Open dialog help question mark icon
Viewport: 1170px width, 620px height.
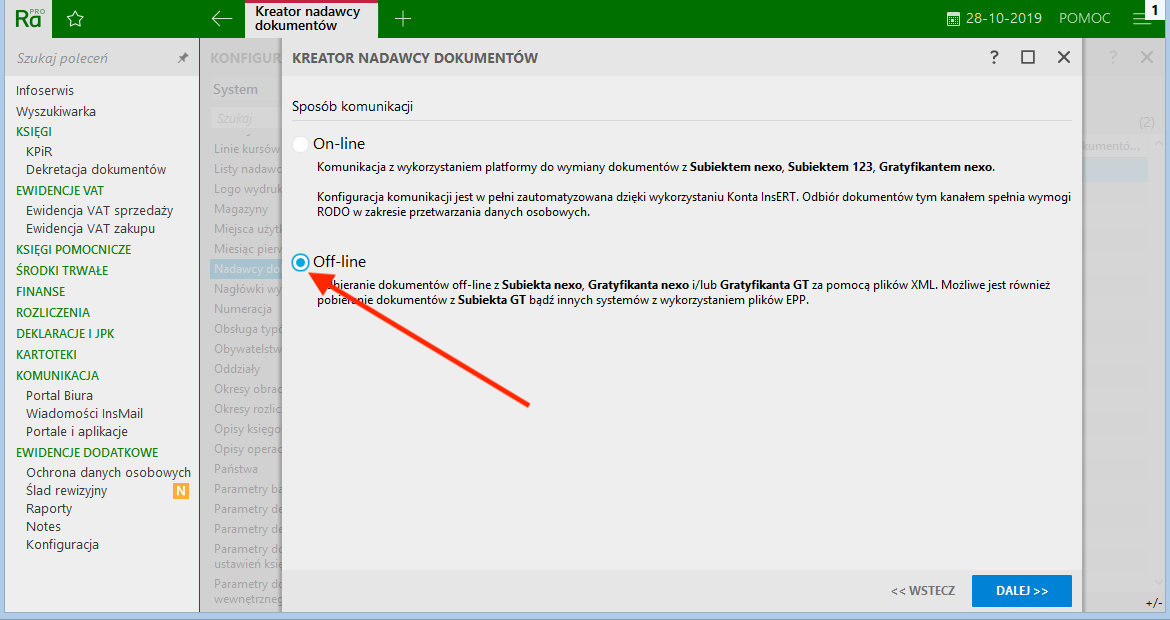(x=994, y=58)
